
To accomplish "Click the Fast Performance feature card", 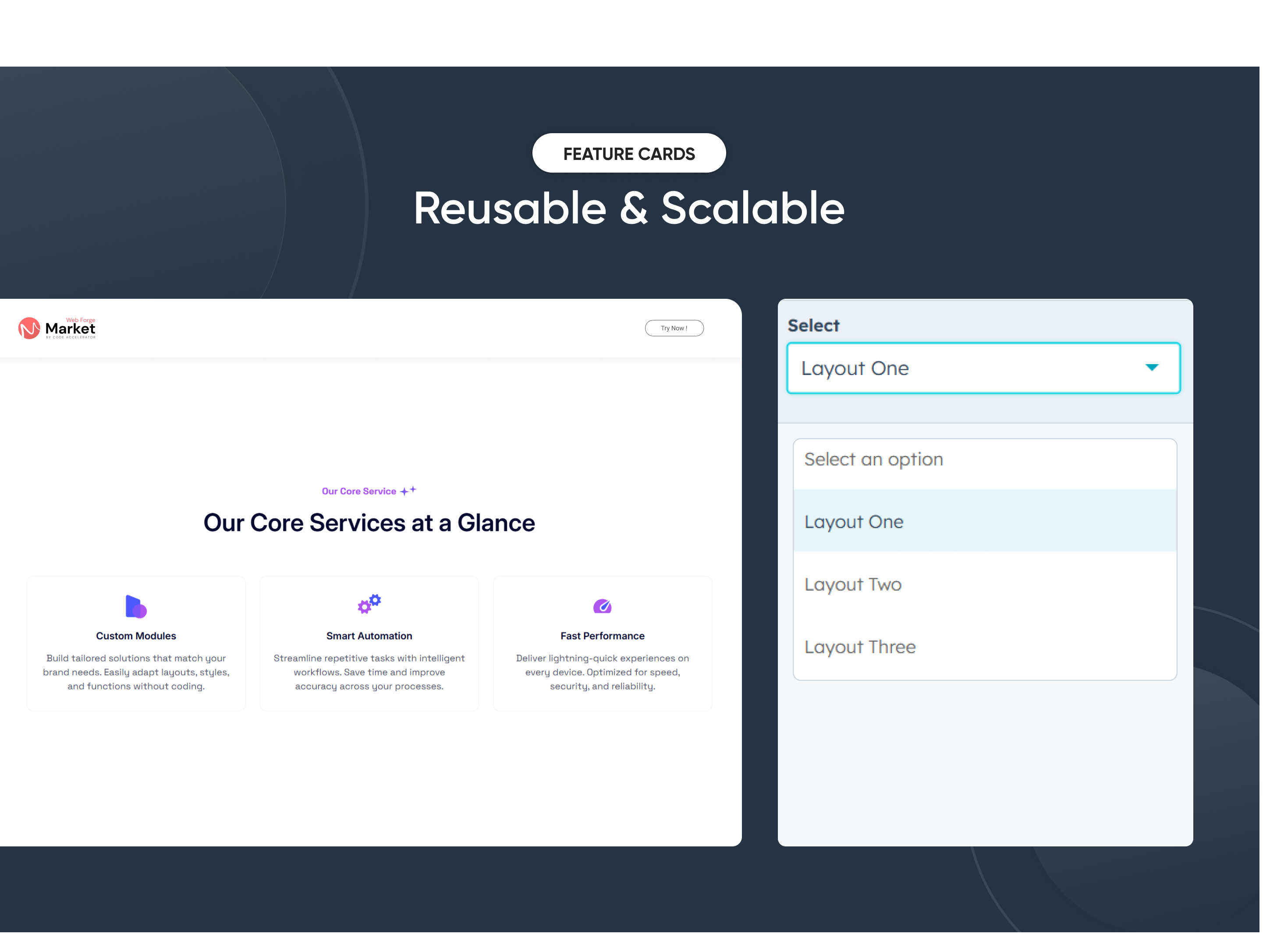I will click(602, 643).
